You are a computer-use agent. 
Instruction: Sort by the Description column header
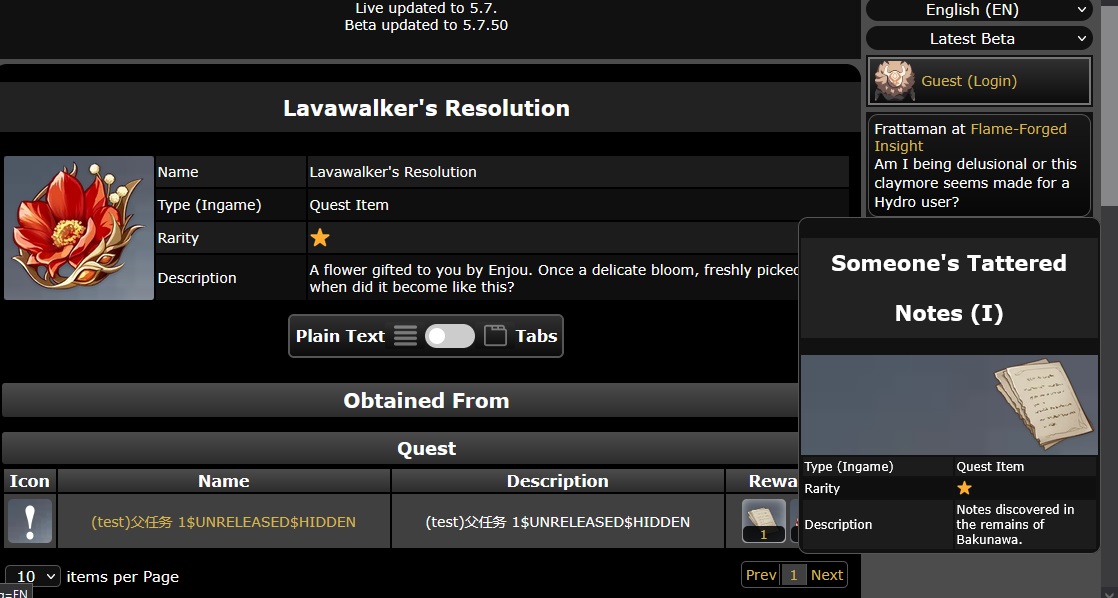coord(558,481)
